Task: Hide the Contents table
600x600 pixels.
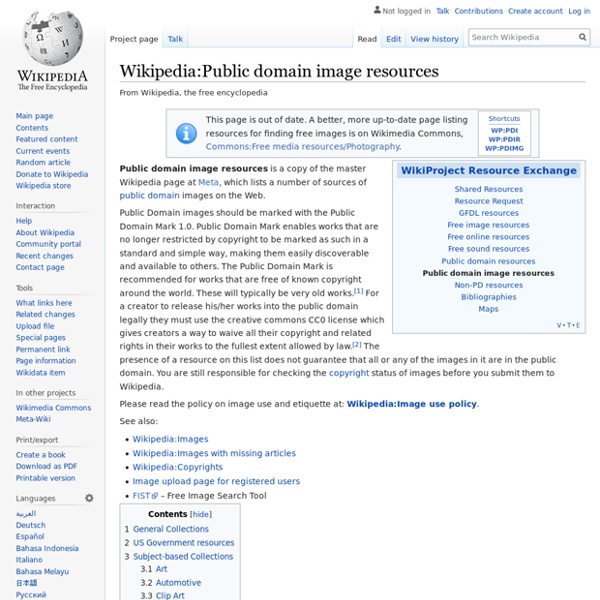Action: [x=201, y=514]
